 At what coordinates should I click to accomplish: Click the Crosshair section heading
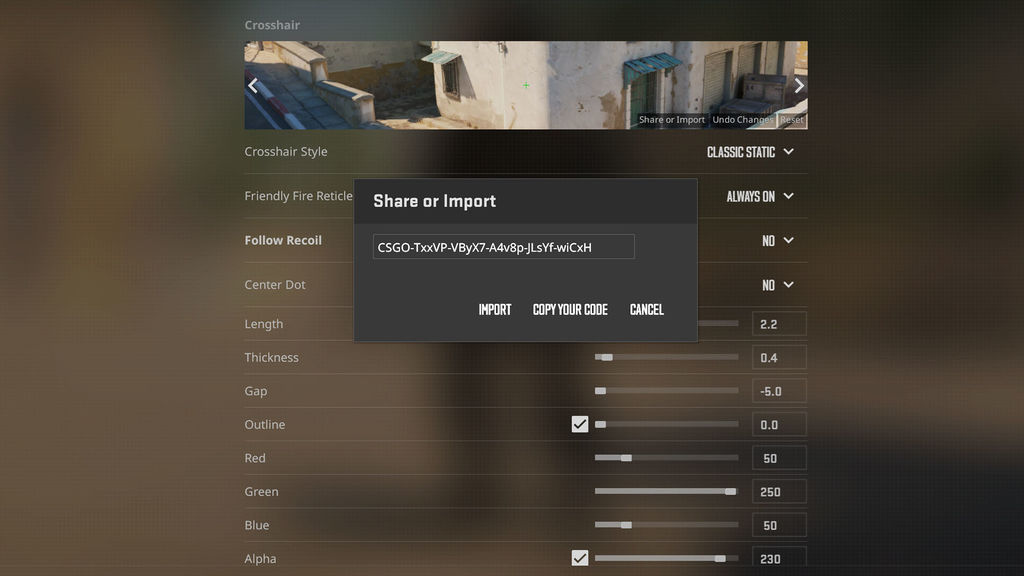pos(272,25)
